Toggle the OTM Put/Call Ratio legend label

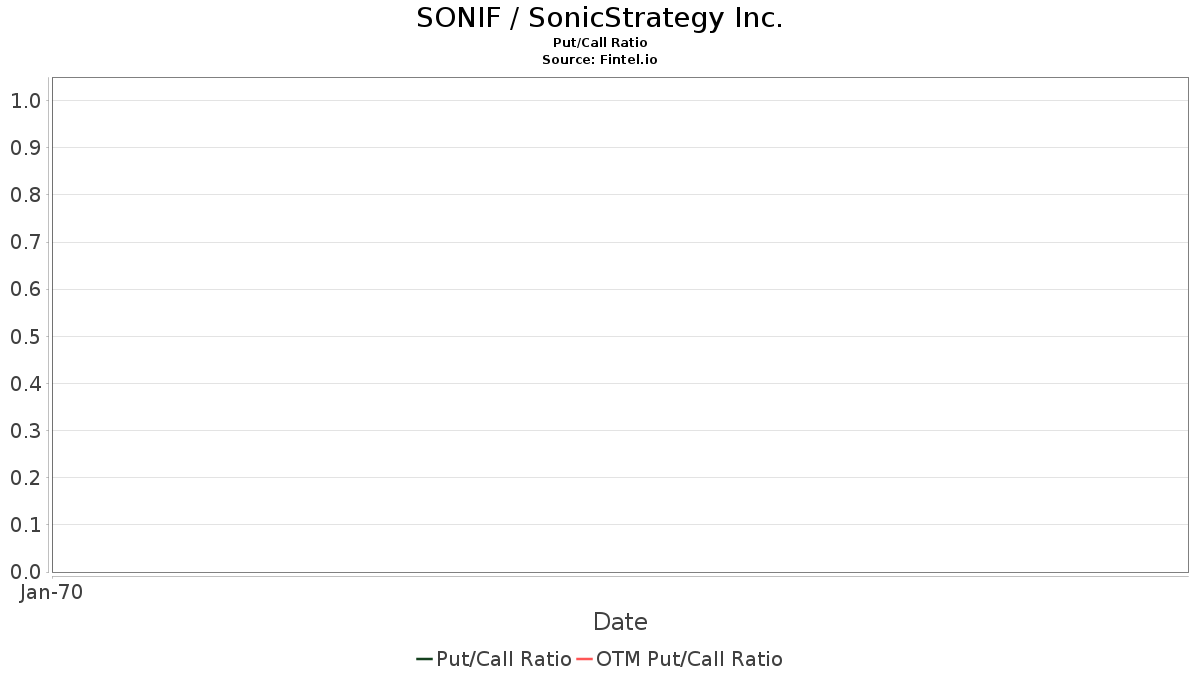pos(689,659)
